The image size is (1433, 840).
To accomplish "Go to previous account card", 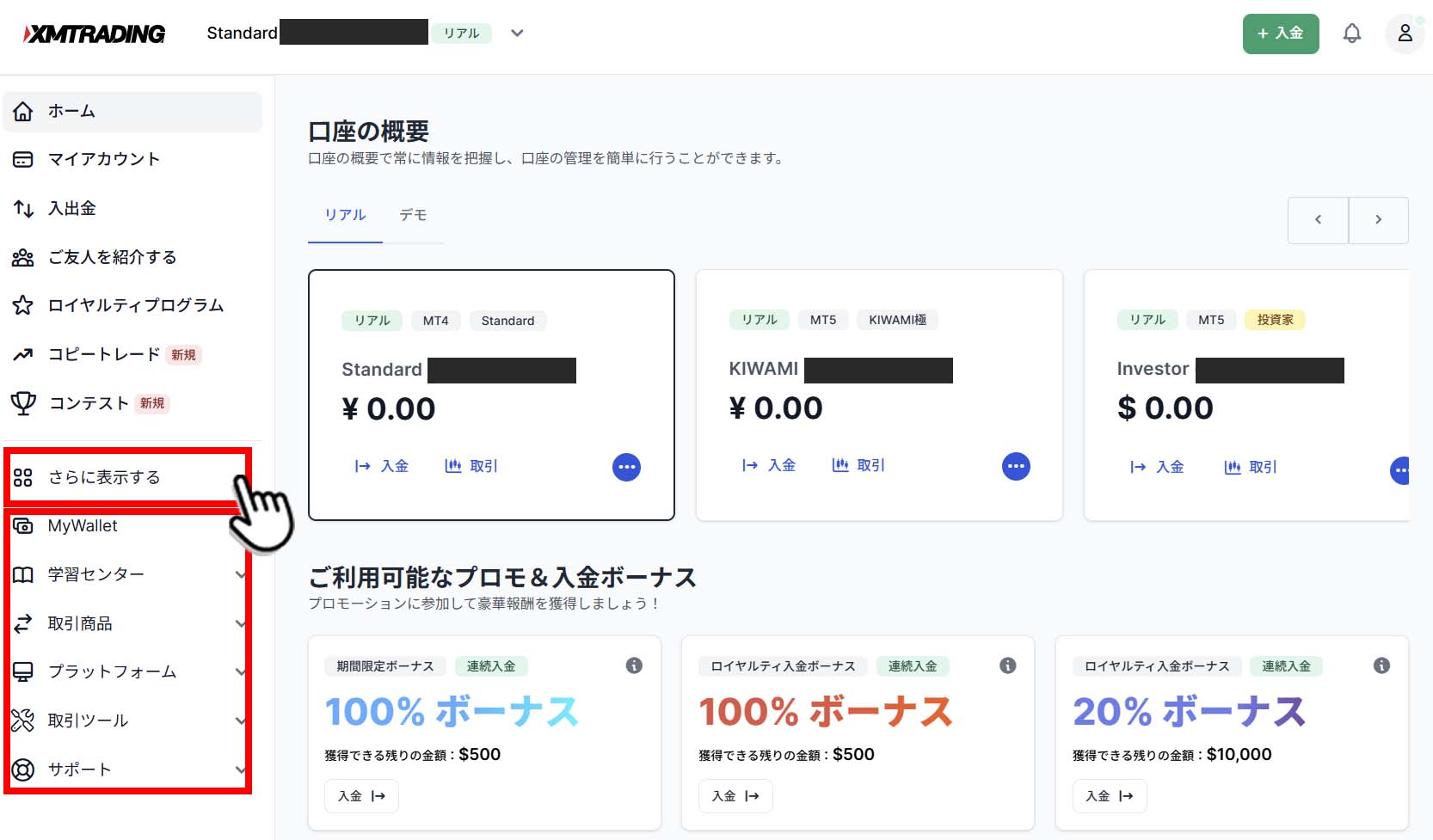I will tap(1318, 220).
